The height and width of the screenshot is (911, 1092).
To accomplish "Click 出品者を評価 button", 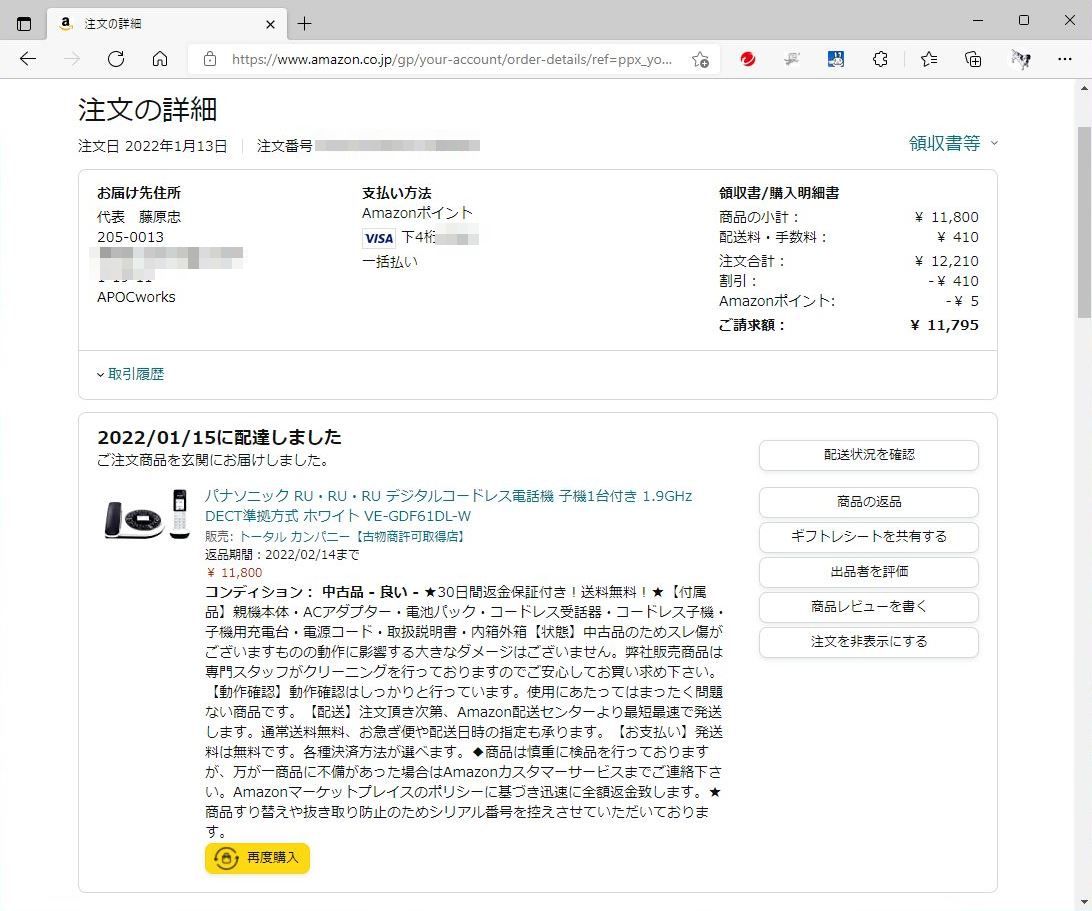I will 868,572.
